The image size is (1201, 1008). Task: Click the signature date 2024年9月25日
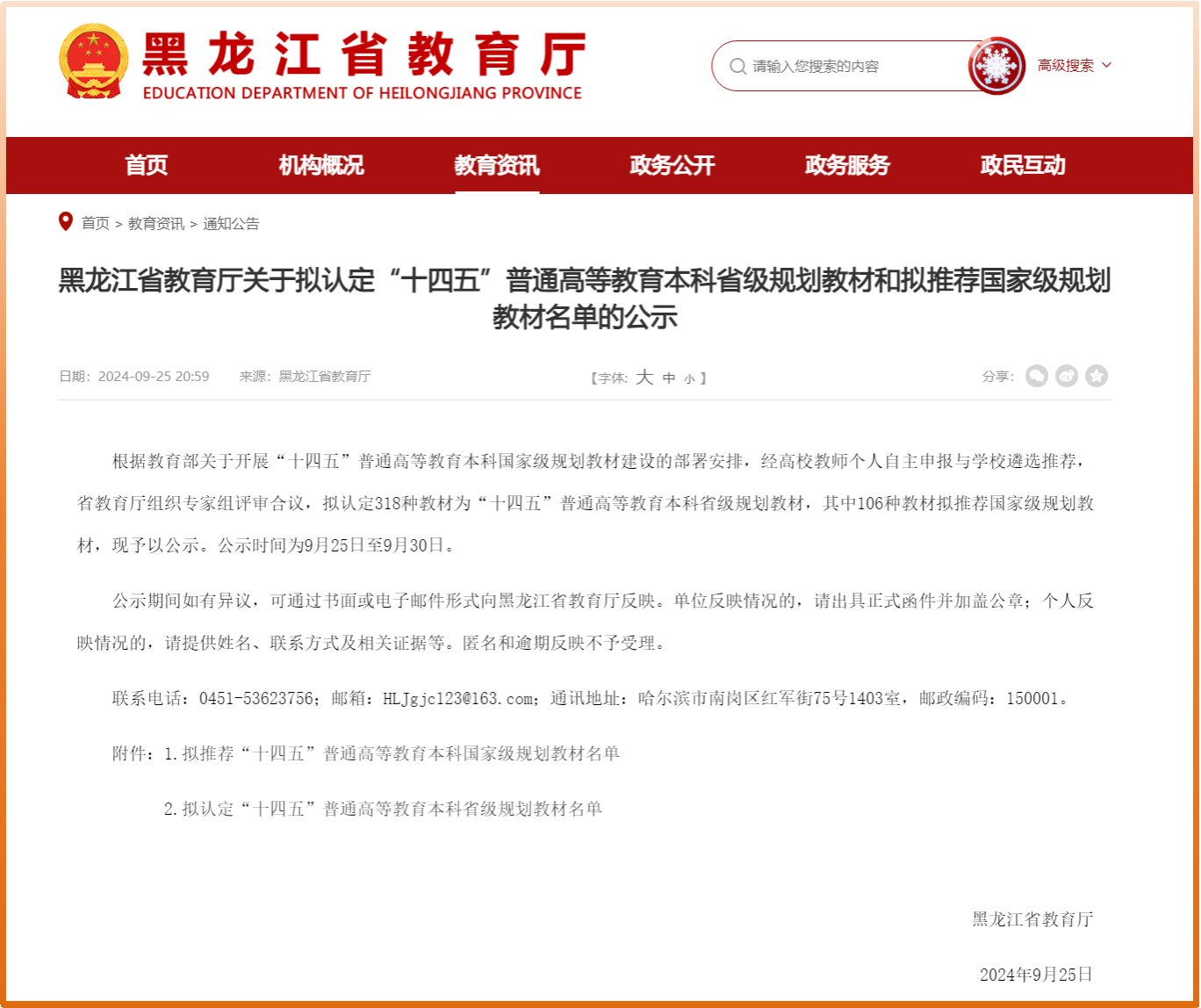1036,975
